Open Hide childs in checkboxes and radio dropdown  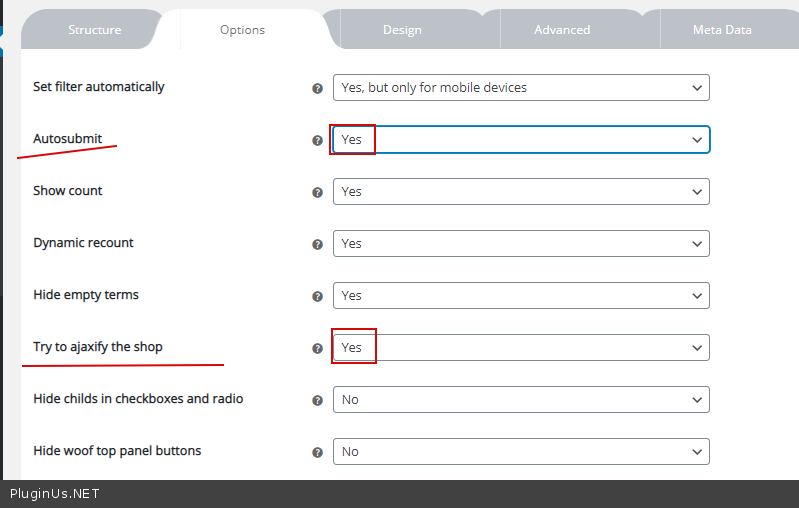(x=521, y=400)
